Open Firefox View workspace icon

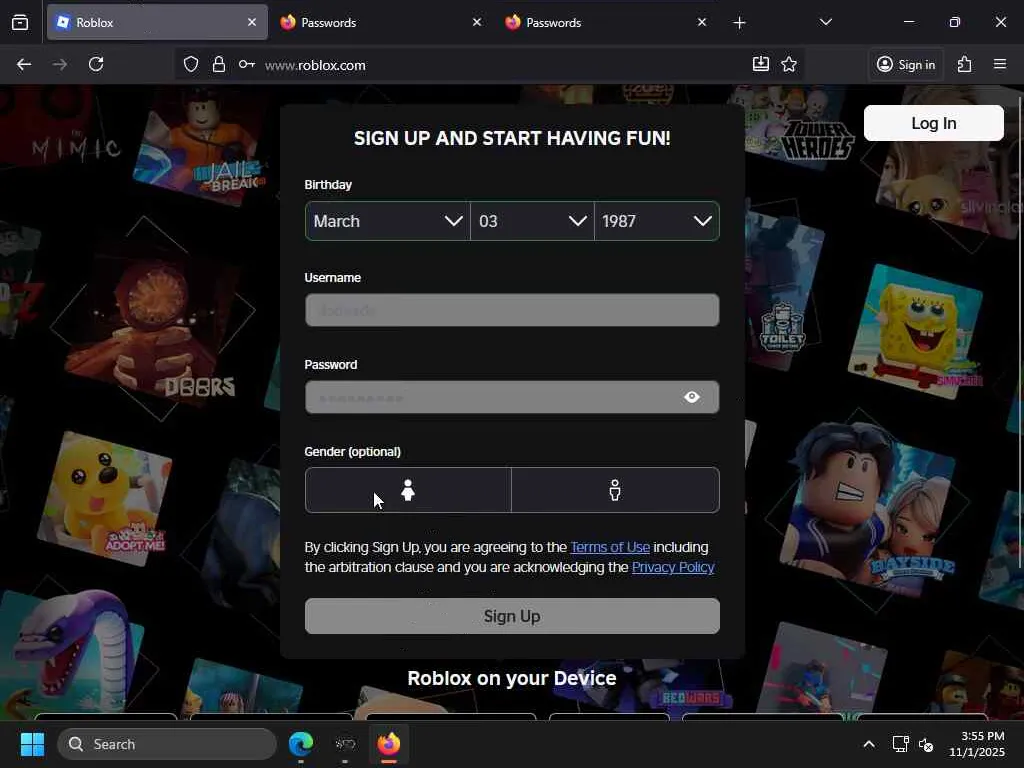20,22
